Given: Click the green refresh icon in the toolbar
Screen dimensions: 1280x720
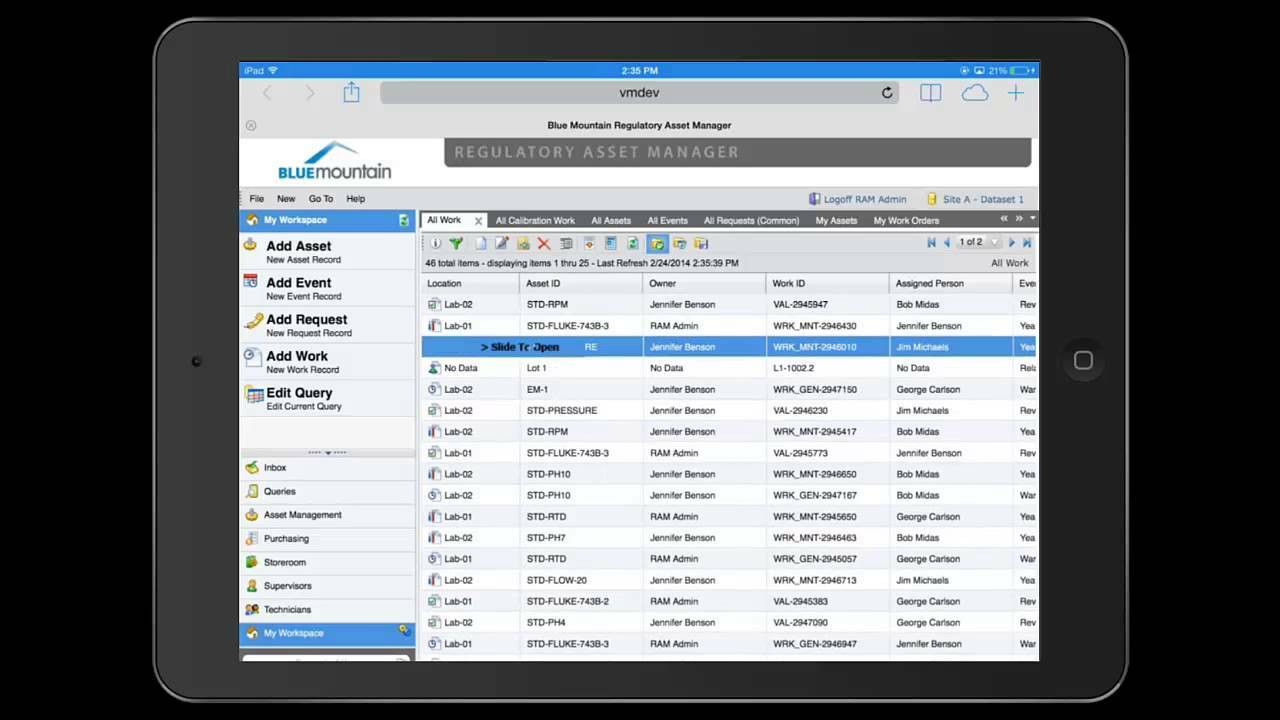Looking at the screenshot, I should click(x=632, y=243).
